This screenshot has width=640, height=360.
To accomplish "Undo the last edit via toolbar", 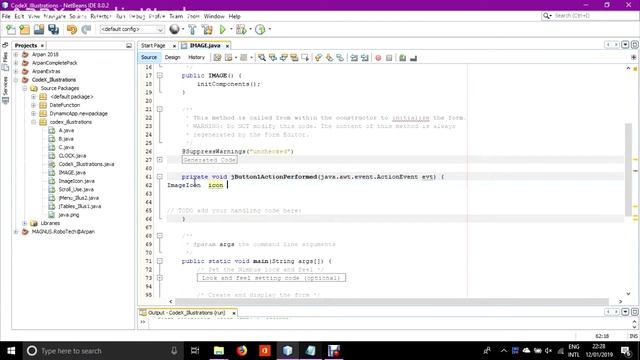I will [x=72, y=29].
